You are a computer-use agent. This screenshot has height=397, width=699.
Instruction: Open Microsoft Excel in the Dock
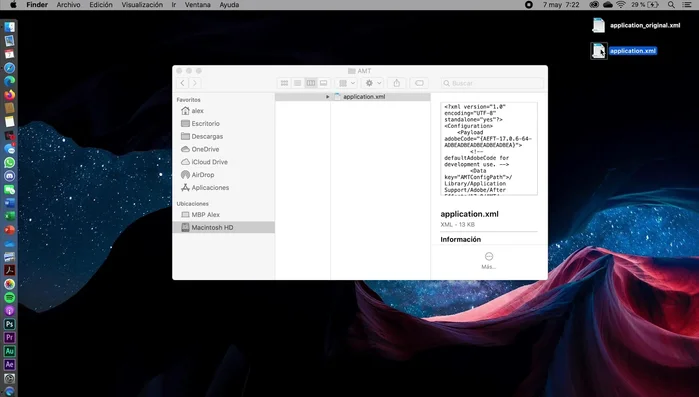pos(9,217)
